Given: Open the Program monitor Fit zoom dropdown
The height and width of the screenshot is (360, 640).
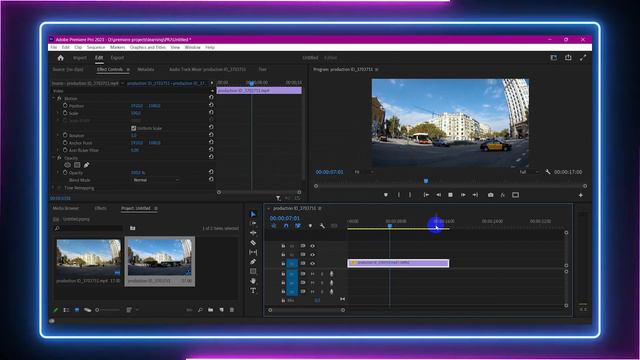Looking at the screenshot, I should pos(363,172).
